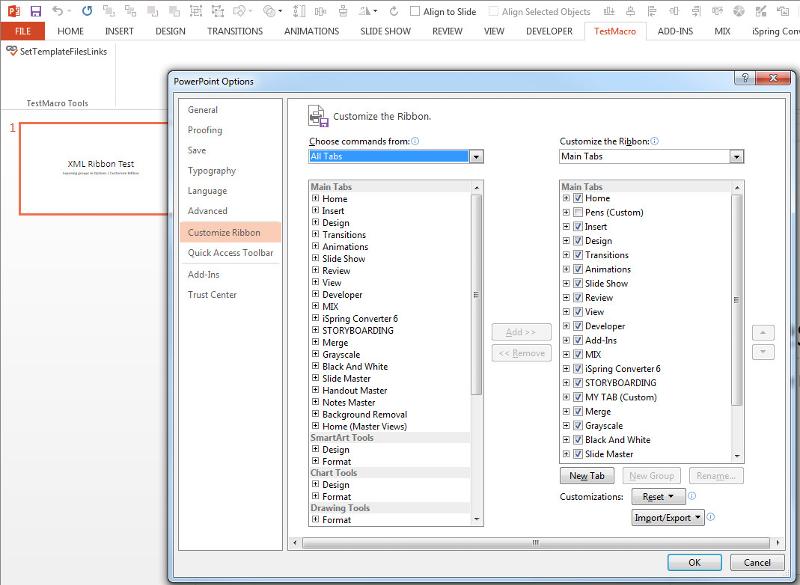This screenshot has height=585, width=800.
Task: Click the New Tab button
Action: tap(587, 475)
